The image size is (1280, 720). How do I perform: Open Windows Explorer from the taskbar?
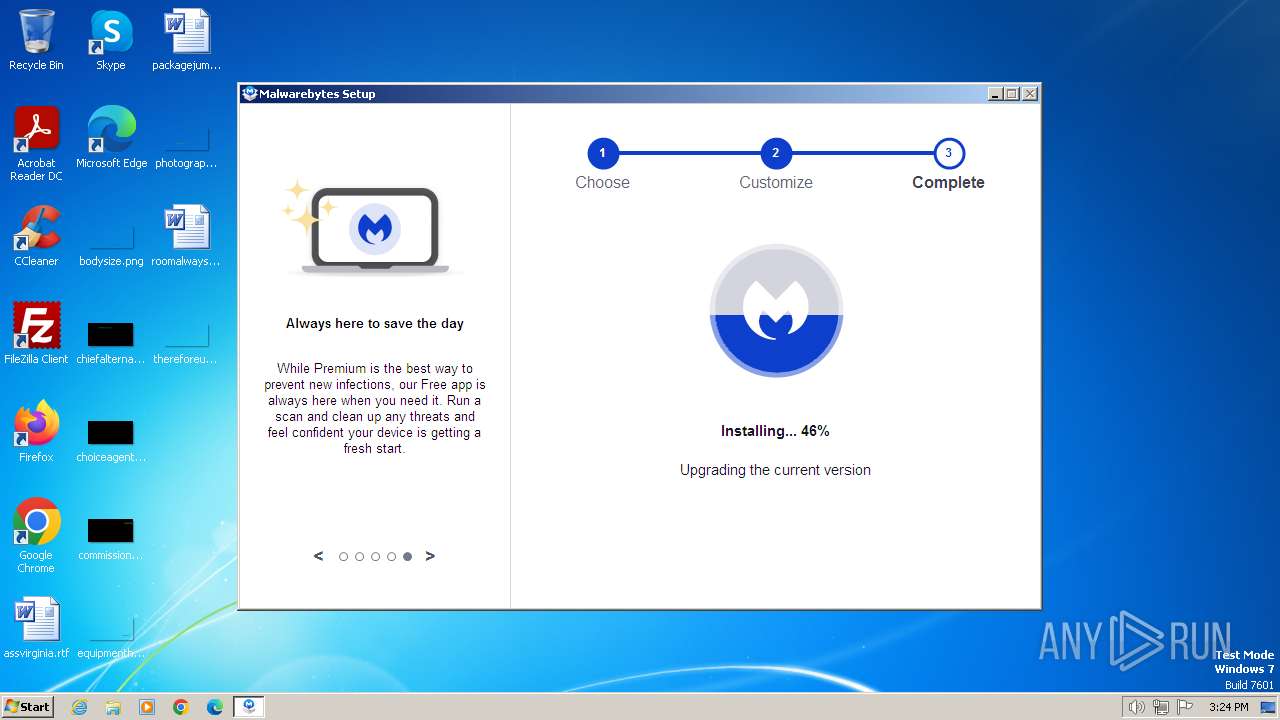(x=113, y=707)
